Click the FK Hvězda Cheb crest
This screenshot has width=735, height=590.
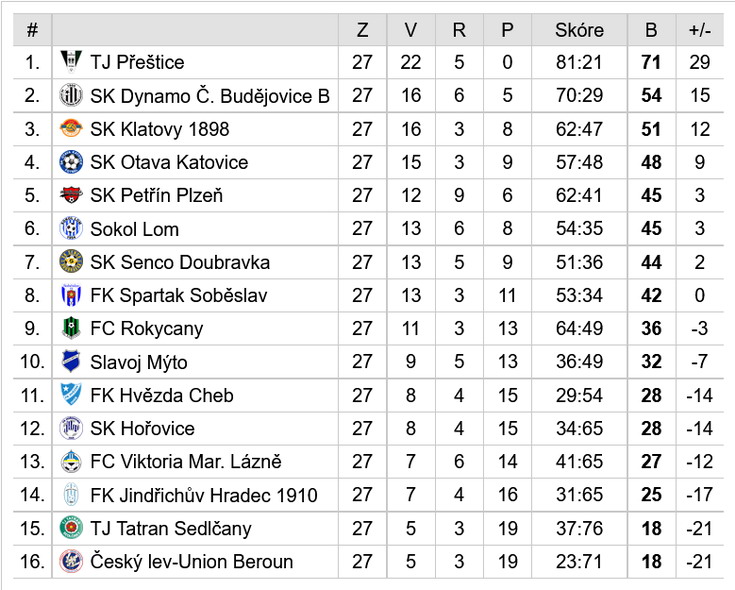tap(71, 395)
